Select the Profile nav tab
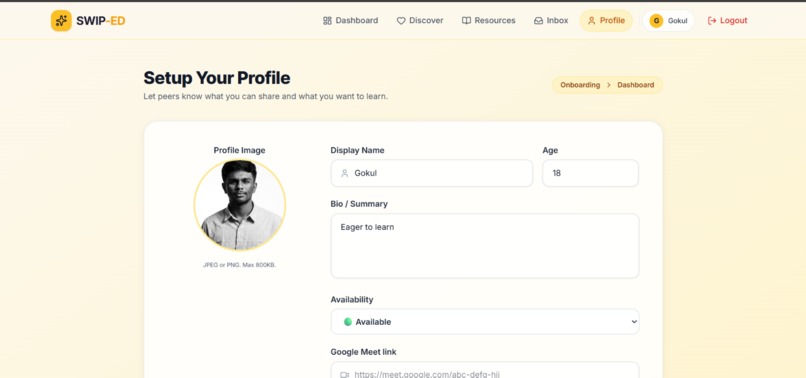Viewport: 806px width, 378px height. tap(607, 21)
